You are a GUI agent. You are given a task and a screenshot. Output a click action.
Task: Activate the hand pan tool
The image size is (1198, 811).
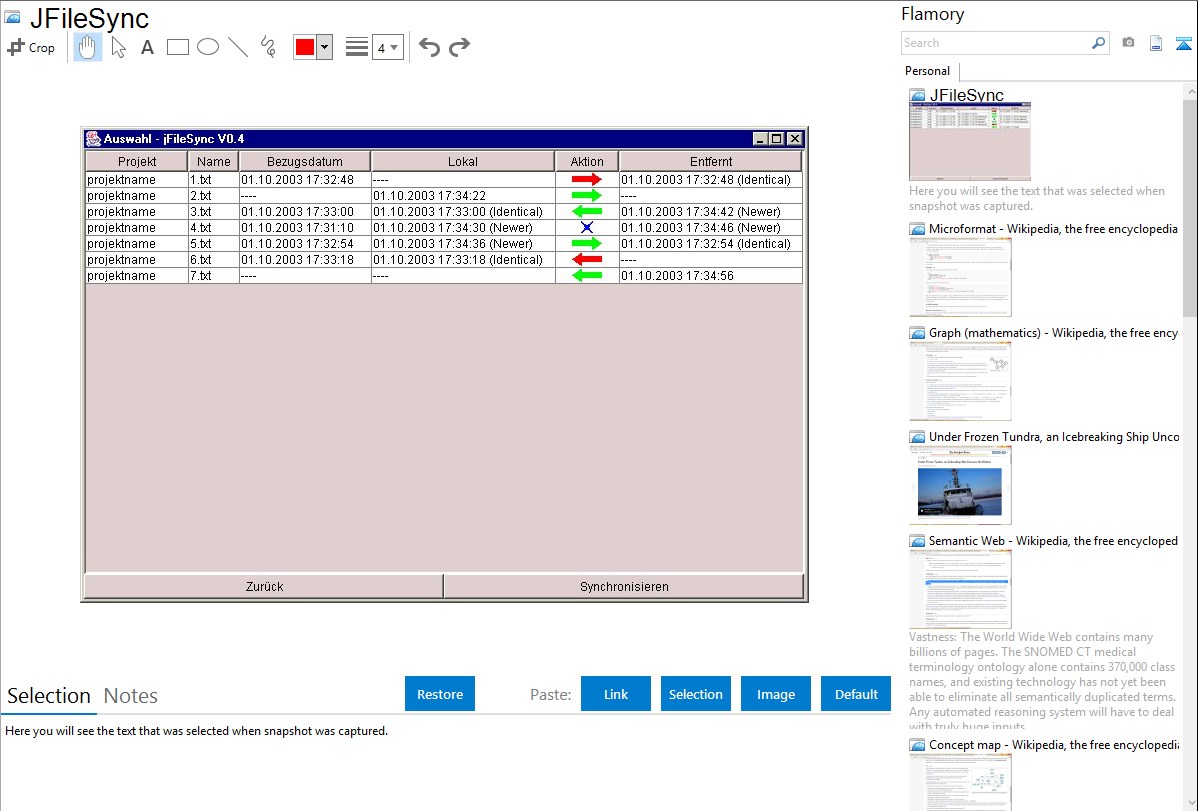[x=88, y=47]
